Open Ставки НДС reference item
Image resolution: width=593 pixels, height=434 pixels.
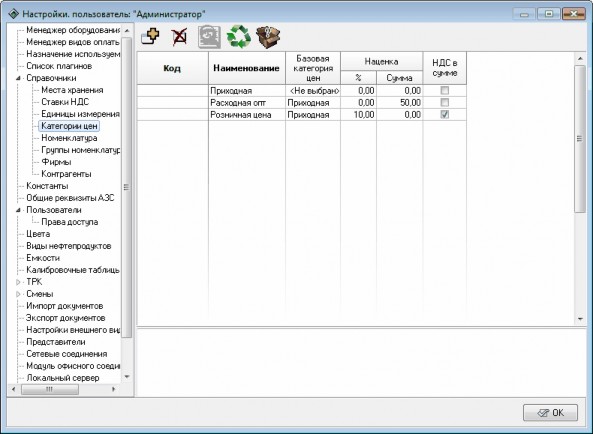click(65, 102)
